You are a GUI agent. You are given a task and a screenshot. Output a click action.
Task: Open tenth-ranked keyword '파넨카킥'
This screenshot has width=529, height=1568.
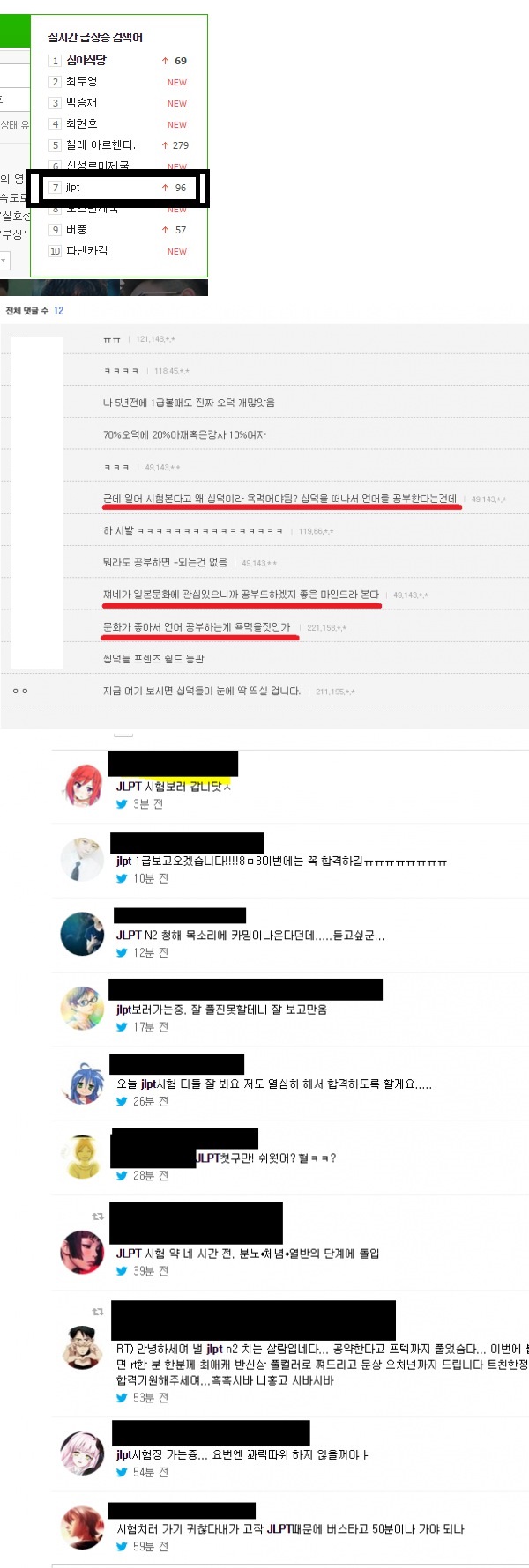point(87,251)
